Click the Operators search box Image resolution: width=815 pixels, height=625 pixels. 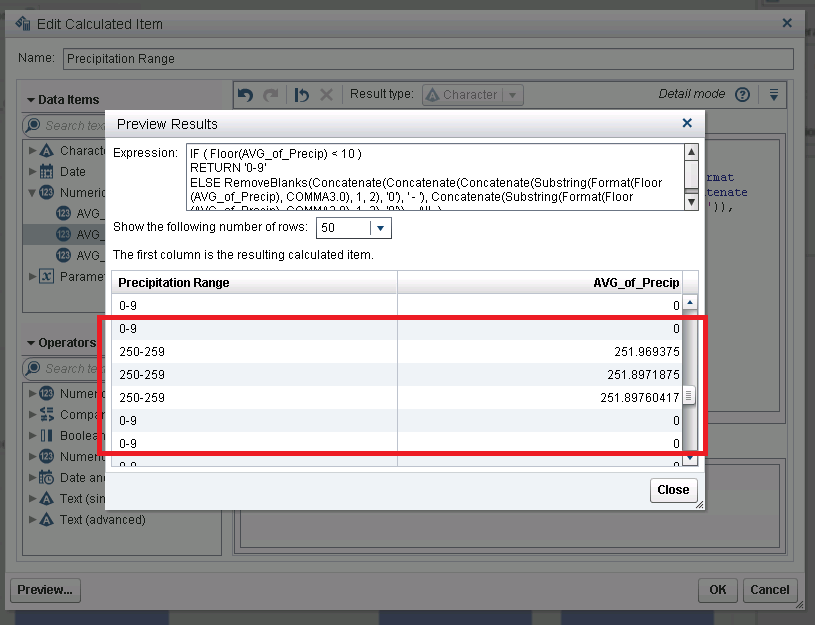pyautogui.click(x=64, y=368)
